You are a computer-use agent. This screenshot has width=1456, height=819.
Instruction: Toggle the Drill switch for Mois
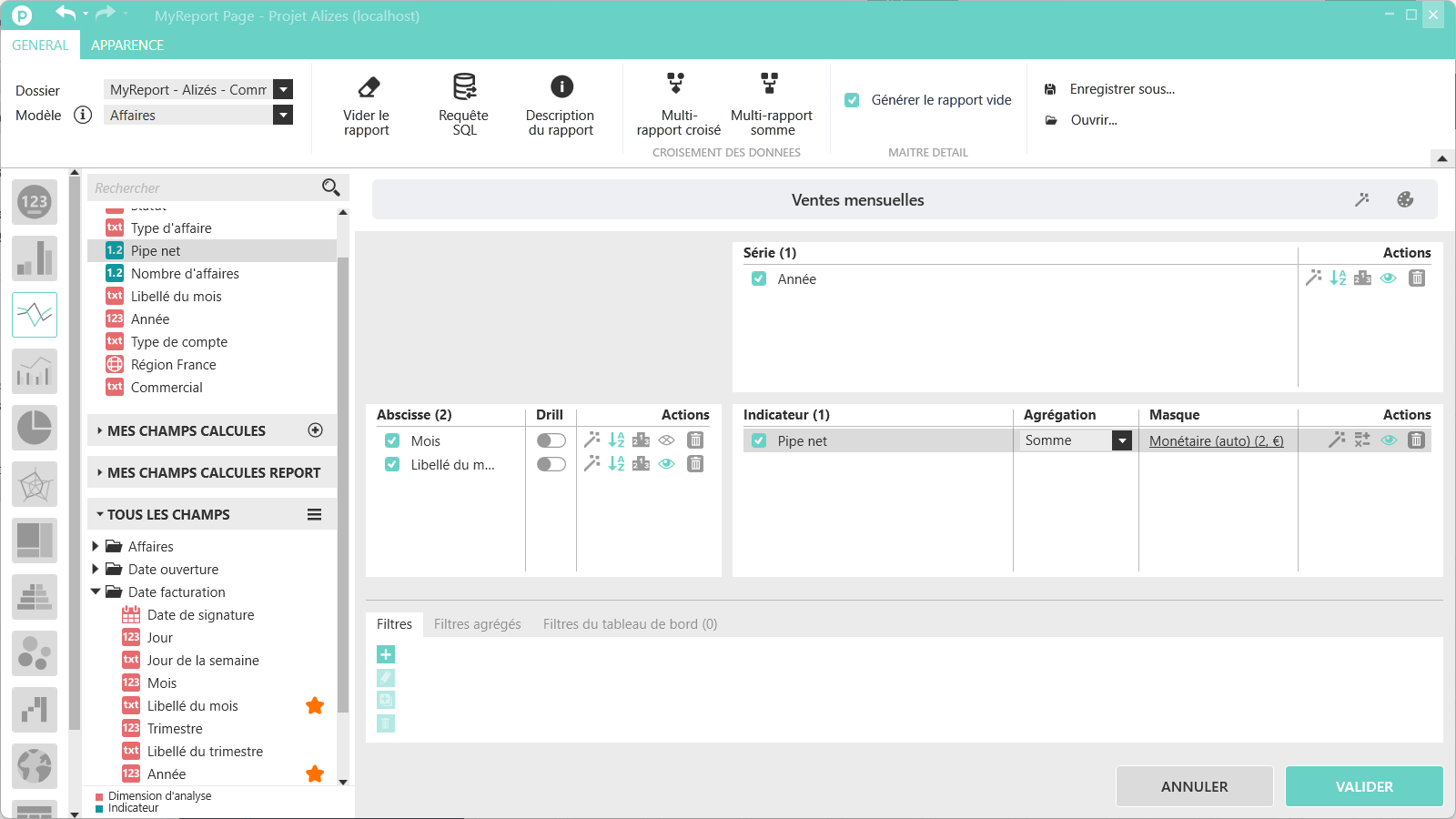click(x=551, y=440)
